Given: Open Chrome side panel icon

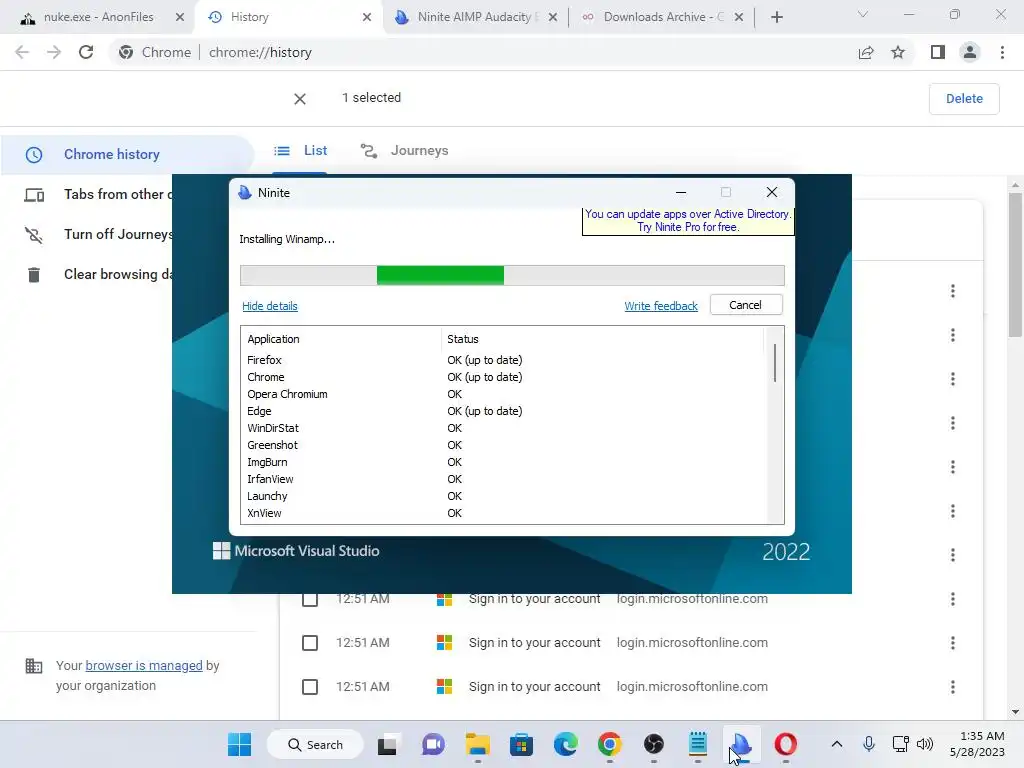Looking at the screenshot, I should (938, 52).
